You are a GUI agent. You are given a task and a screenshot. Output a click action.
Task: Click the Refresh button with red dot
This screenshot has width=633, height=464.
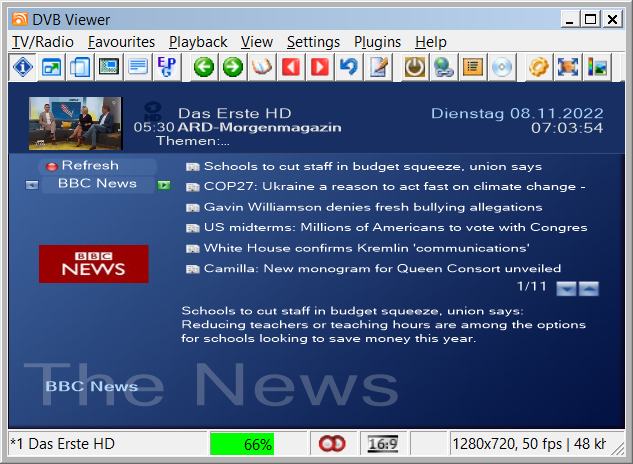coord(97,166)
